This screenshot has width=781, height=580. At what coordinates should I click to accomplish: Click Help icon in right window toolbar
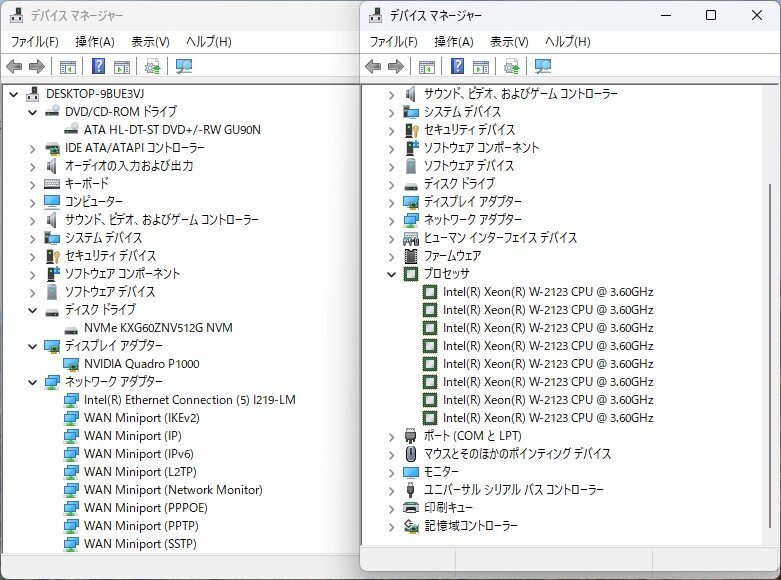tap(457, 66)
